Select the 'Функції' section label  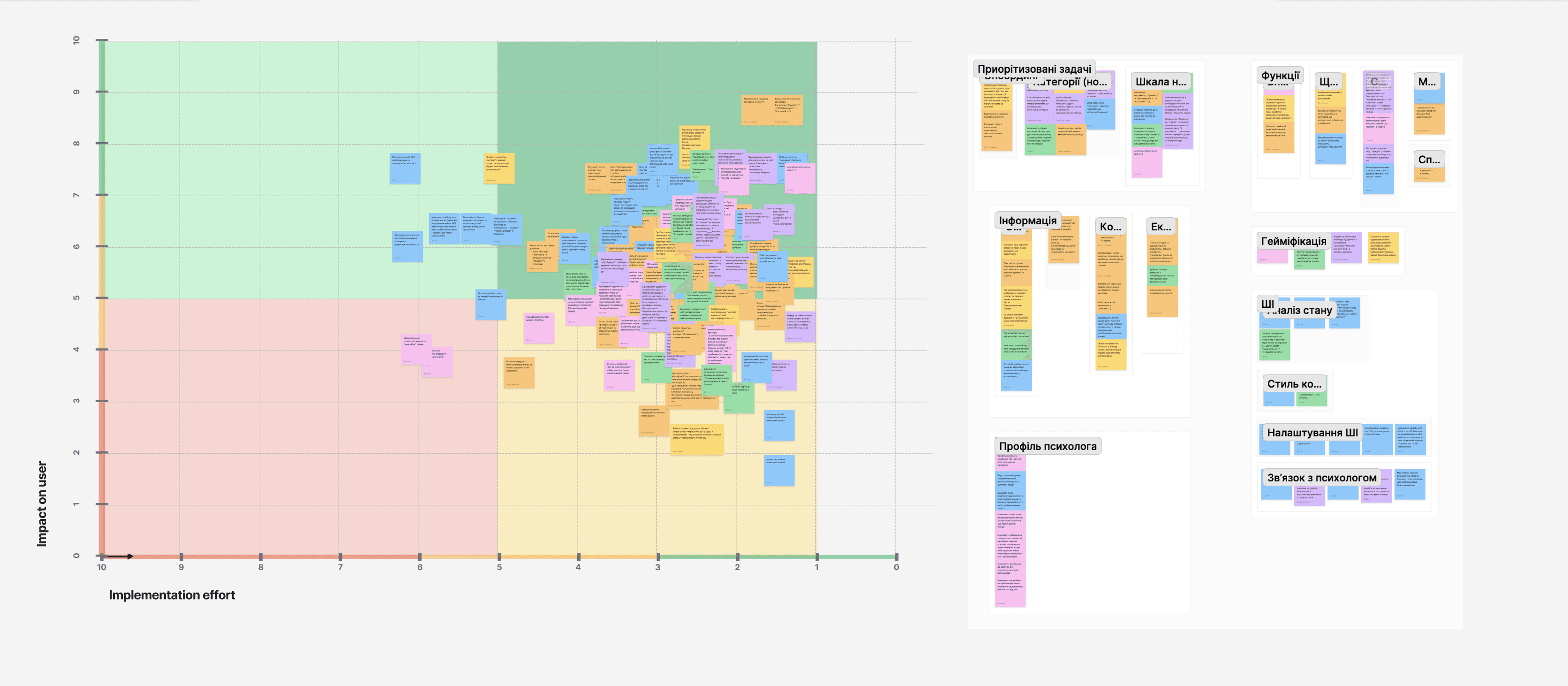click(x=1280, y=76)
